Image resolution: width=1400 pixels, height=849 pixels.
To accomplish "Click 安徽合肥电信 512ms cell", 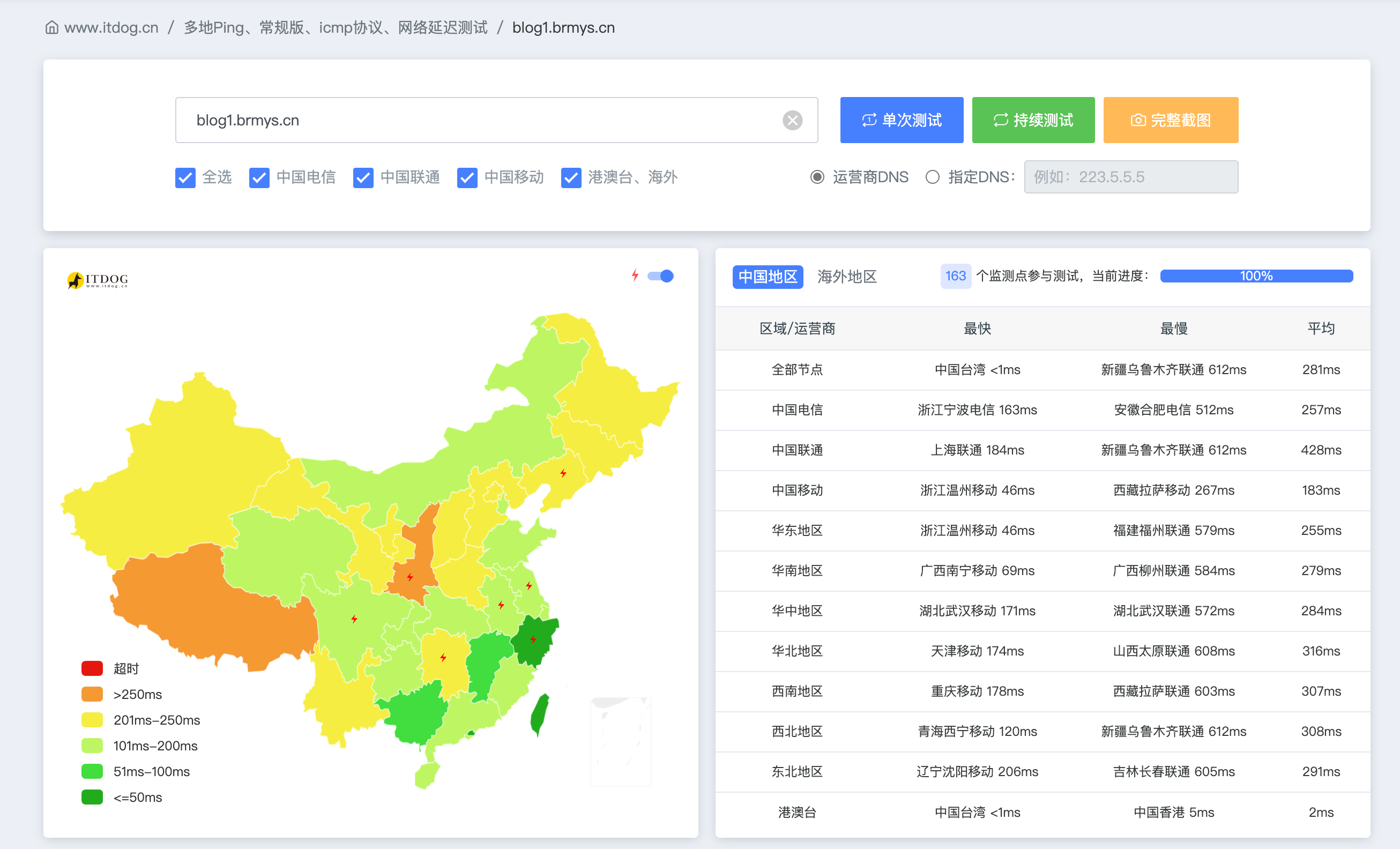I will click(x=1174, y=409).
